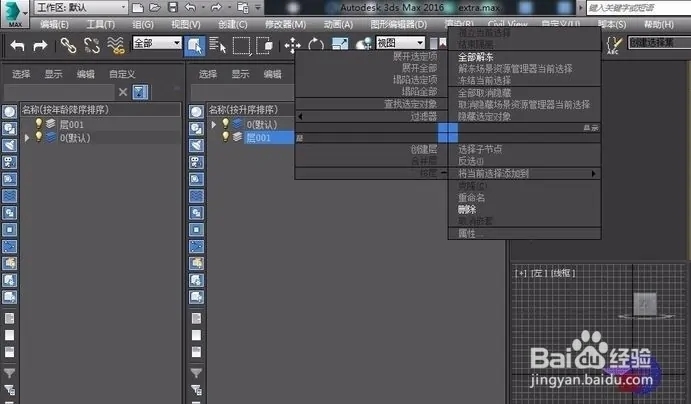Toggle Display Lights icon in right explorer
The width and height of the screenshot is (691, 404).
tap(197, 145)
